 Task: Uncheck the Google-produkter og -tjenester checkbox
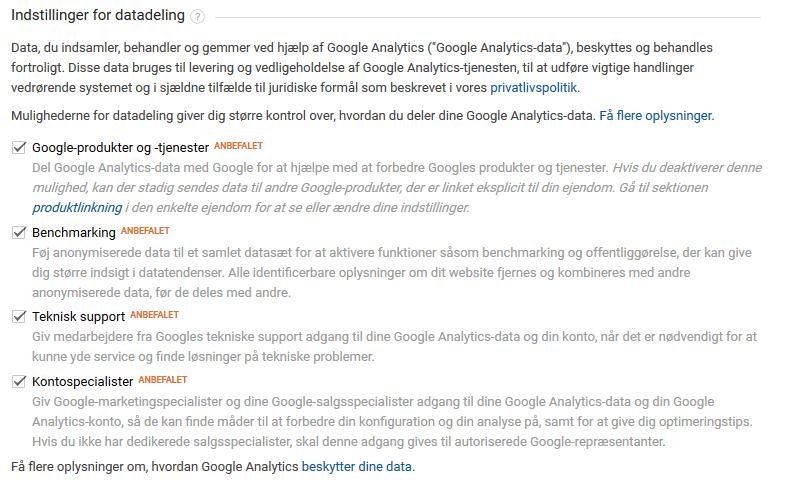19,148
